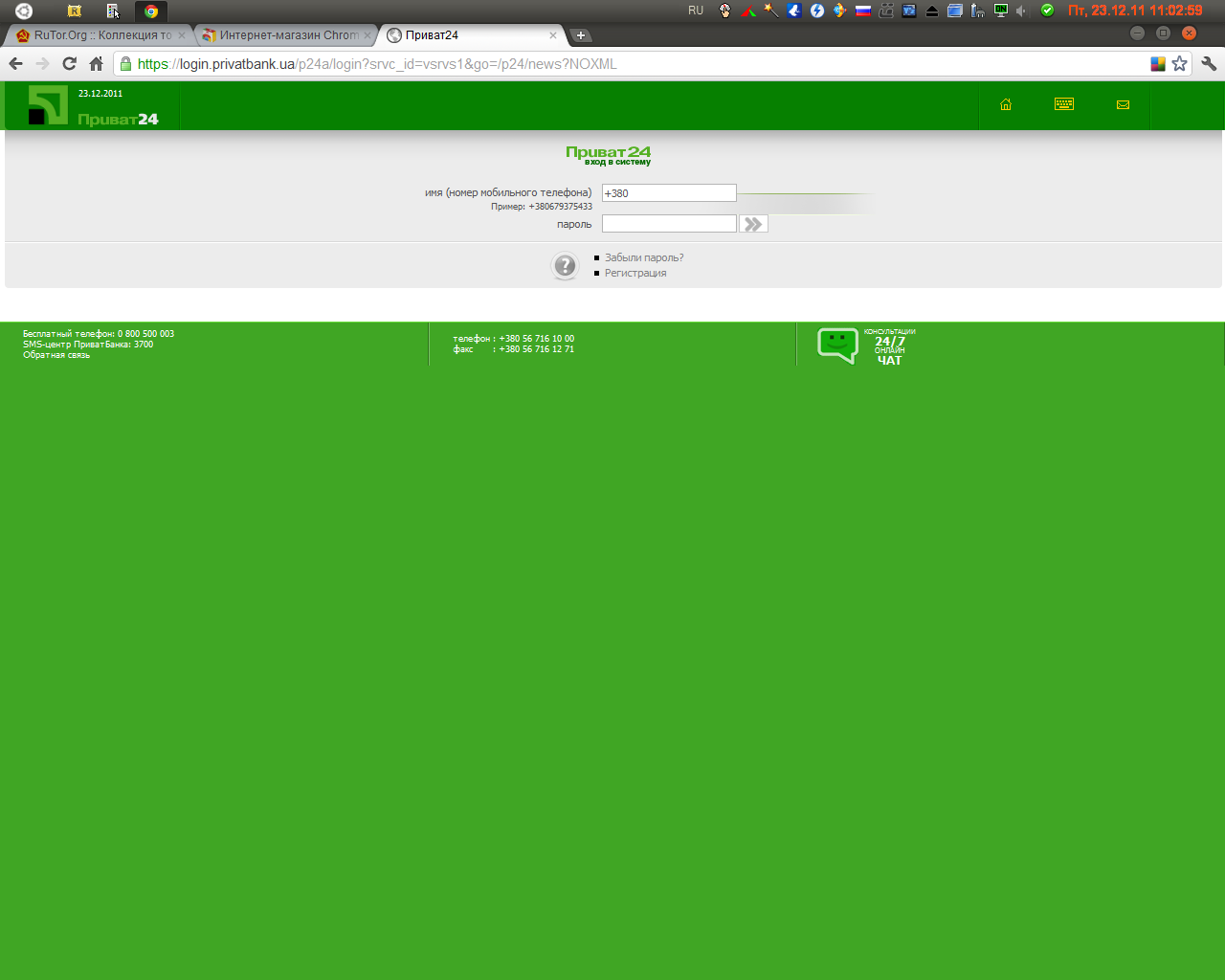Switch to Интернет-магазин Chrome tab
The height and width of the screenshot is (980, 1225).
(288, 35)
